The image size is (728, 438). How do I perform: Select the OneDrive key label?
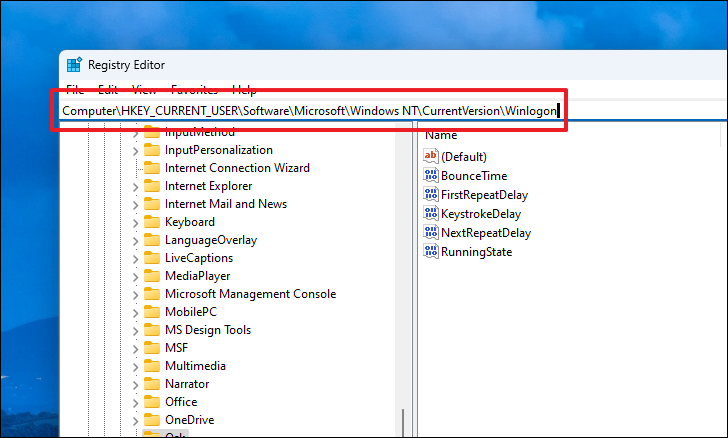pyautogui.click(x=189, y=420)
